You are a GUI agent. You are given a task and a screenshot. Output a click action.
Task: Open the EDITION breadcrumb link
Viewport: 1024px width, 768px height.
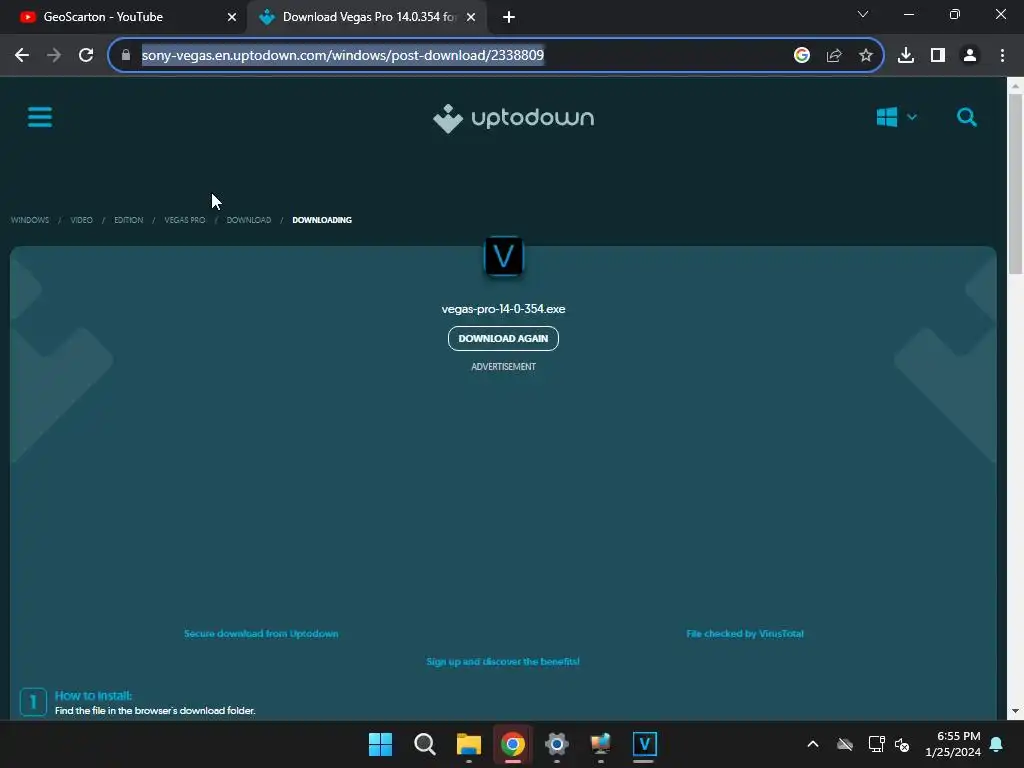click(x=129, y=220)
